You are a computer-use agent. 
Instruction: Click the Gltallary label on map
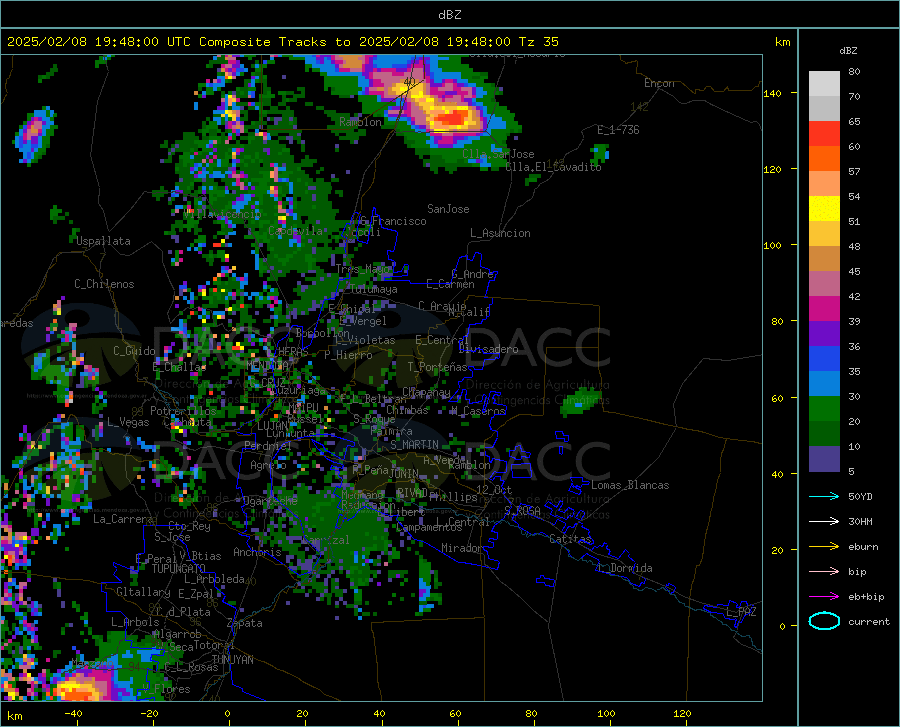[x=143, y=592]
